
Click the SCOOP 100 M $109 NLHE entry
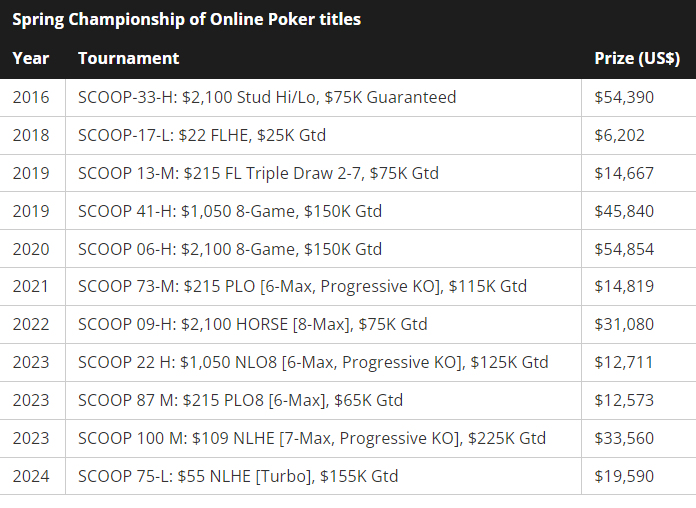click(312, 439)
